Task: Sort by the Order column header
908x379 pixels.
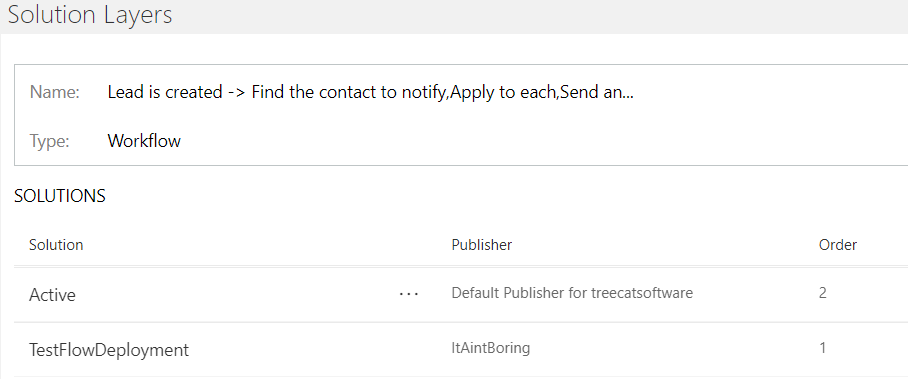Action: 837,245
